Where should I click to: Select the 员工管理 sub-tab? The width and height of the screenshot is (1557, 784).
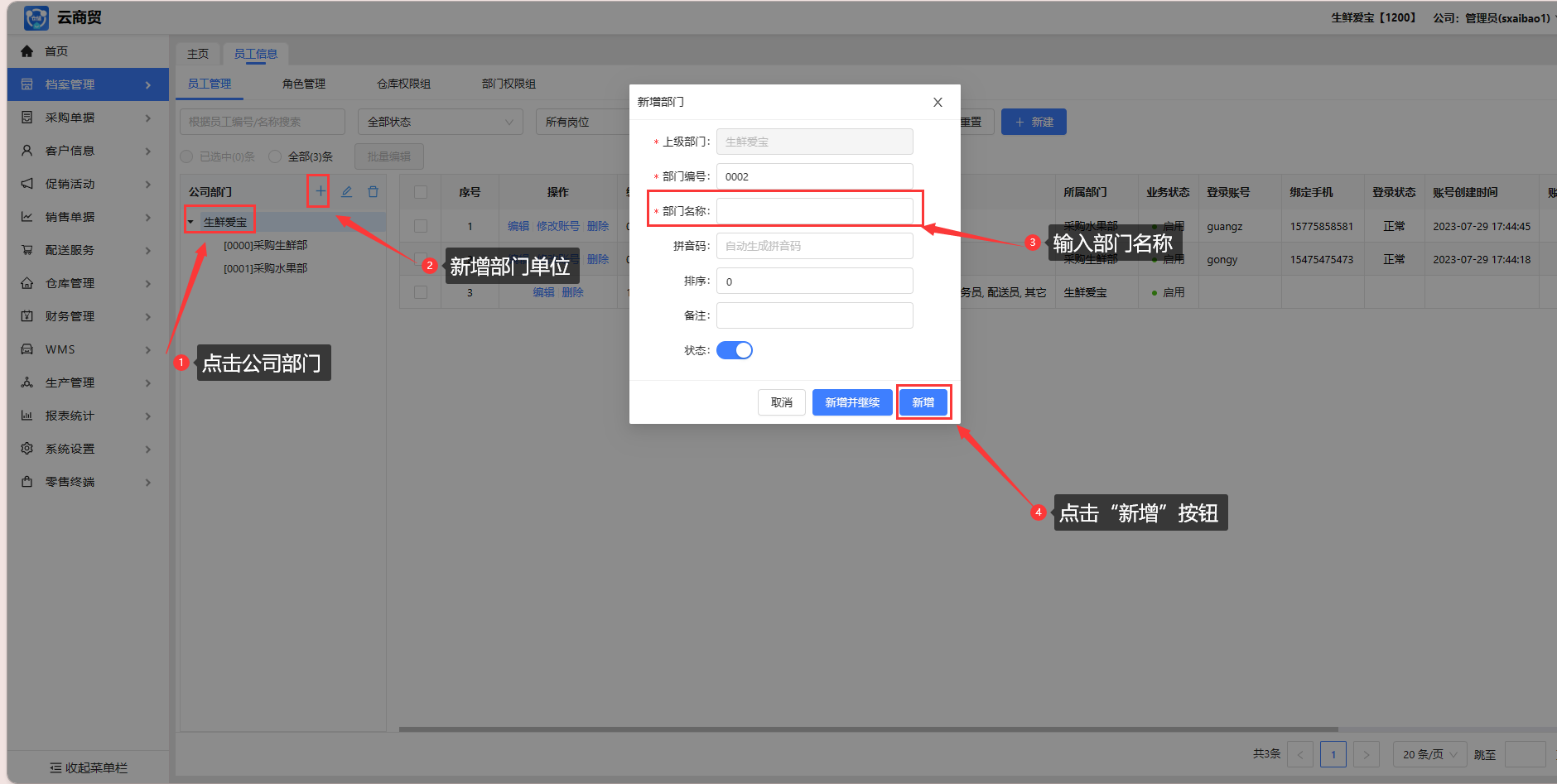[210, 84]
